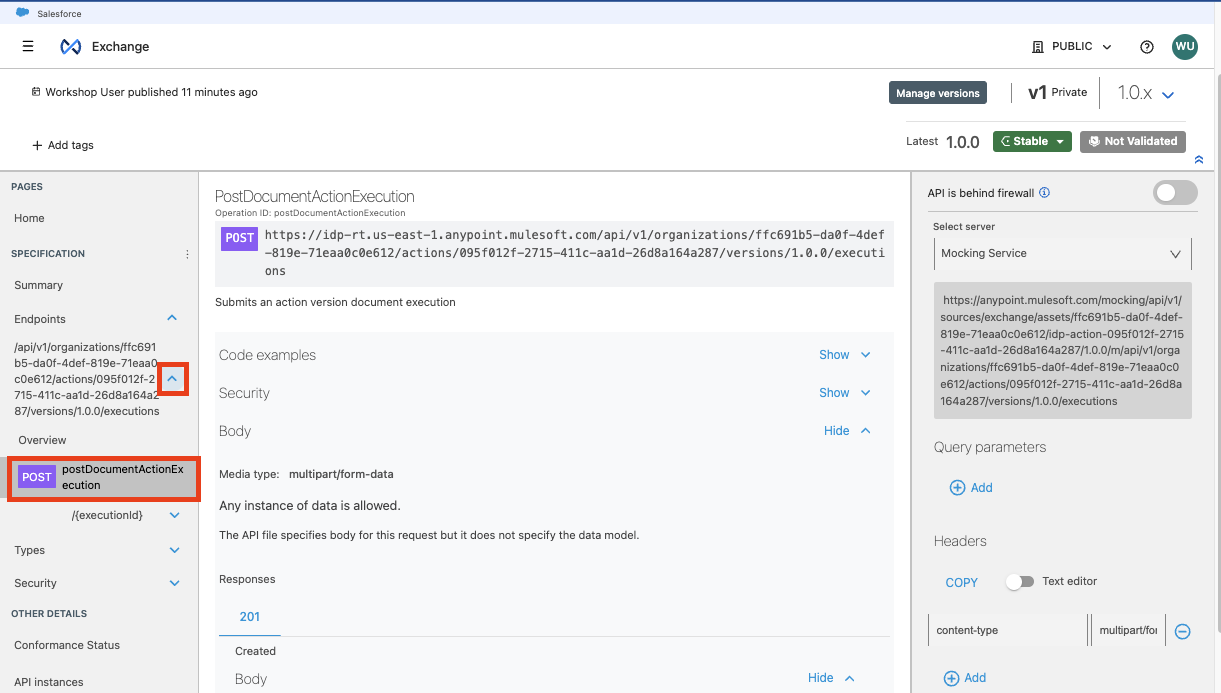Click COPY in the Headers section
Viewport: 1221px width, 693px height.
(961, 582)
